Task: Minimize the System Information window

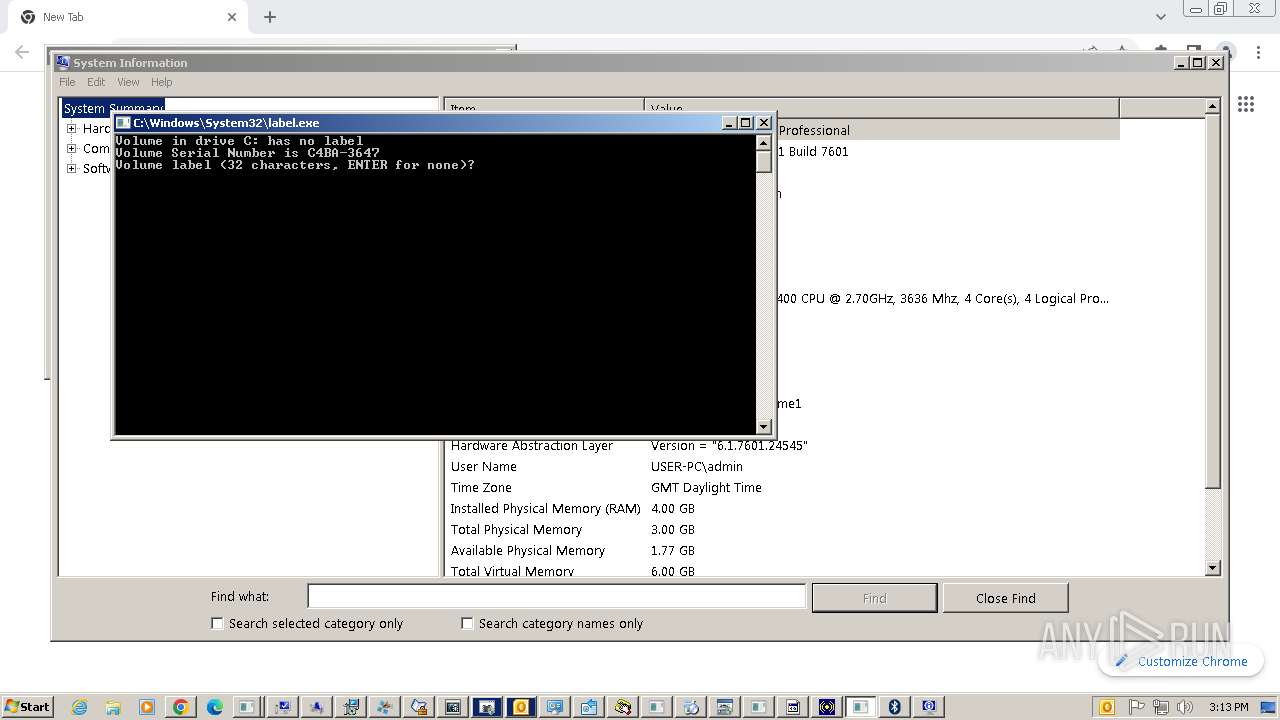Action: 1182,62
